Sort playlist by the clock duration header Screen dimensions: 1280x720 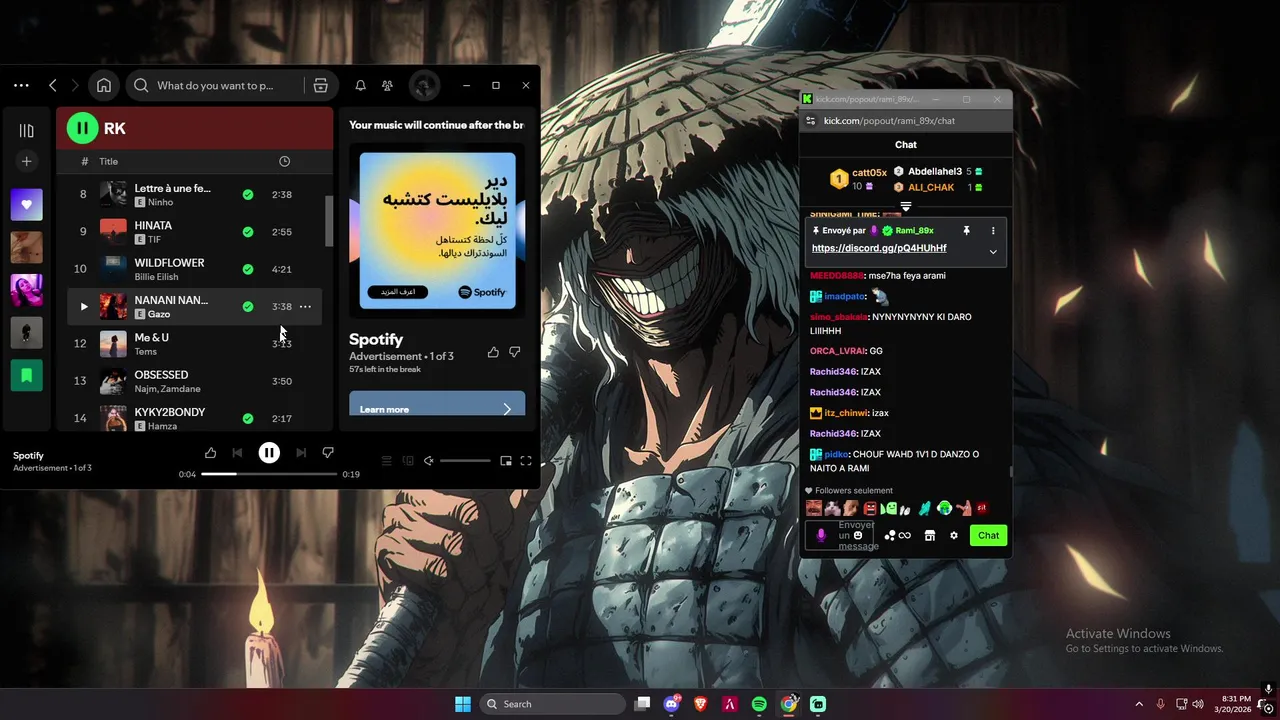tap(284, 161)
